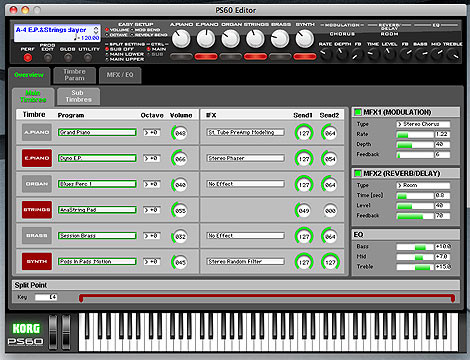Screen dimensions: 470x360
Task: Switch to the Sub Timbres tab
Action: point(78,96)
